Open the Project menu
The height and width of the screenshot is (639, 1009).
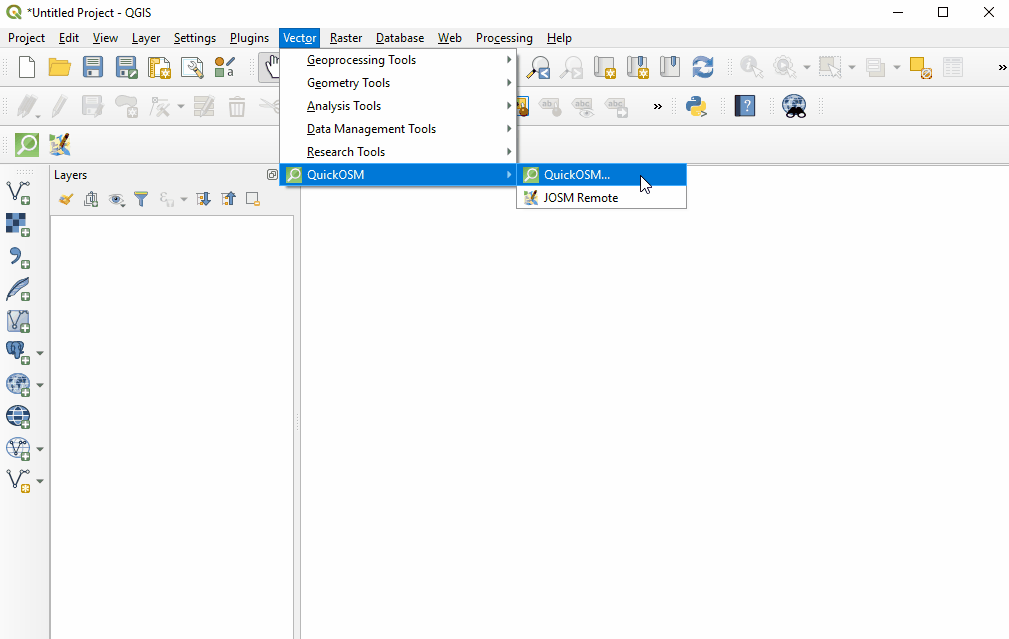(x=26, y=38)
